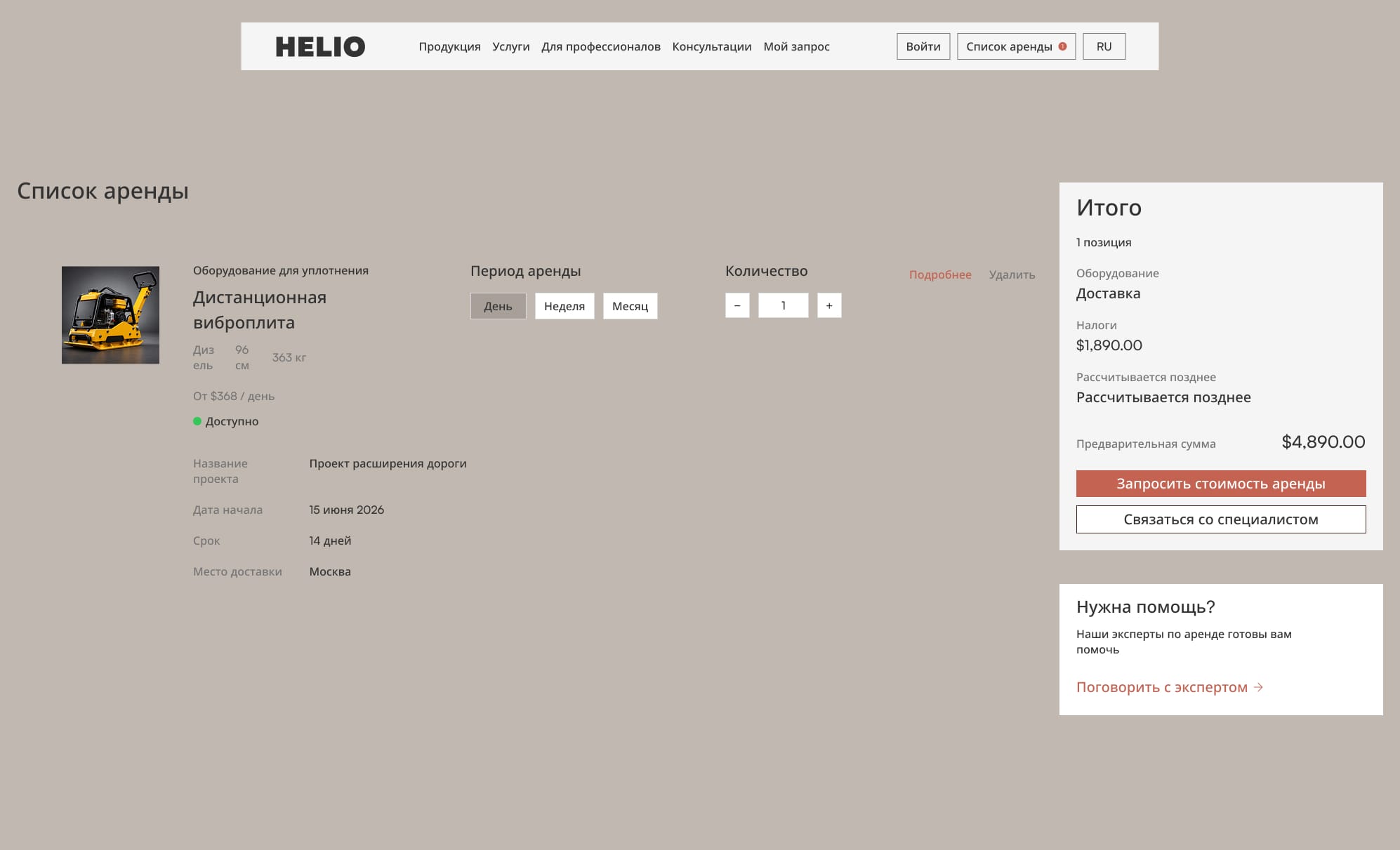Click Проект расширения дороги value

click(x=388, y=463)
